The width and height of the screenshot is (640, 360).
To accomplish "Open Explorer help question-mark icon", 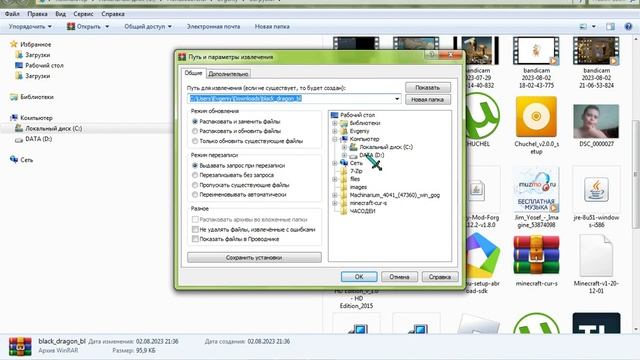I will pyautogui.click(x=628, y=27).
